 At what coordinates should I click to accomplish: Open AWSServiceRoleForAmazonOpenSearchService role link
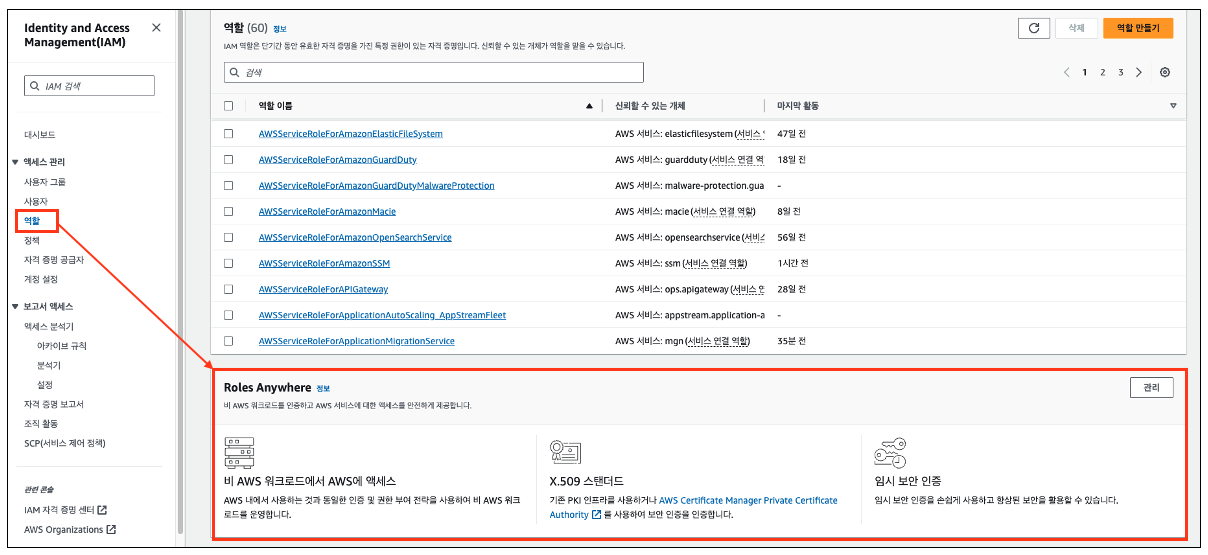tap(355, 237)
